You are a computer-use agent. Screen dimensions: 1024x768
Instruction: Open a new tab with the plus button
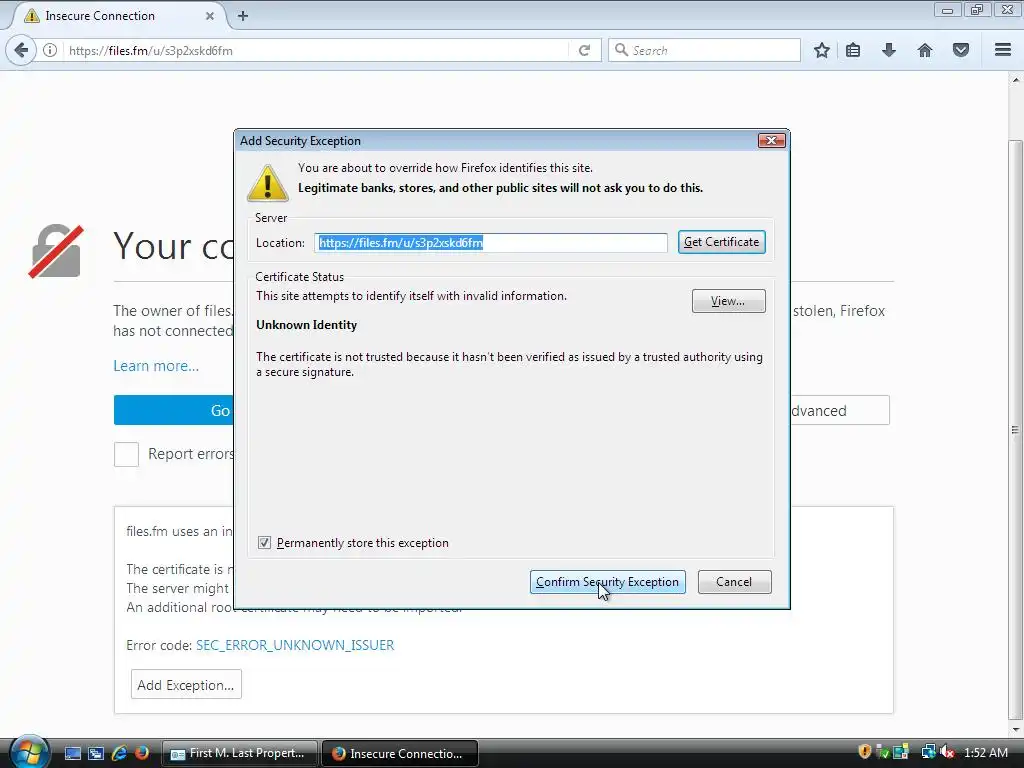[x=243, y=16]
